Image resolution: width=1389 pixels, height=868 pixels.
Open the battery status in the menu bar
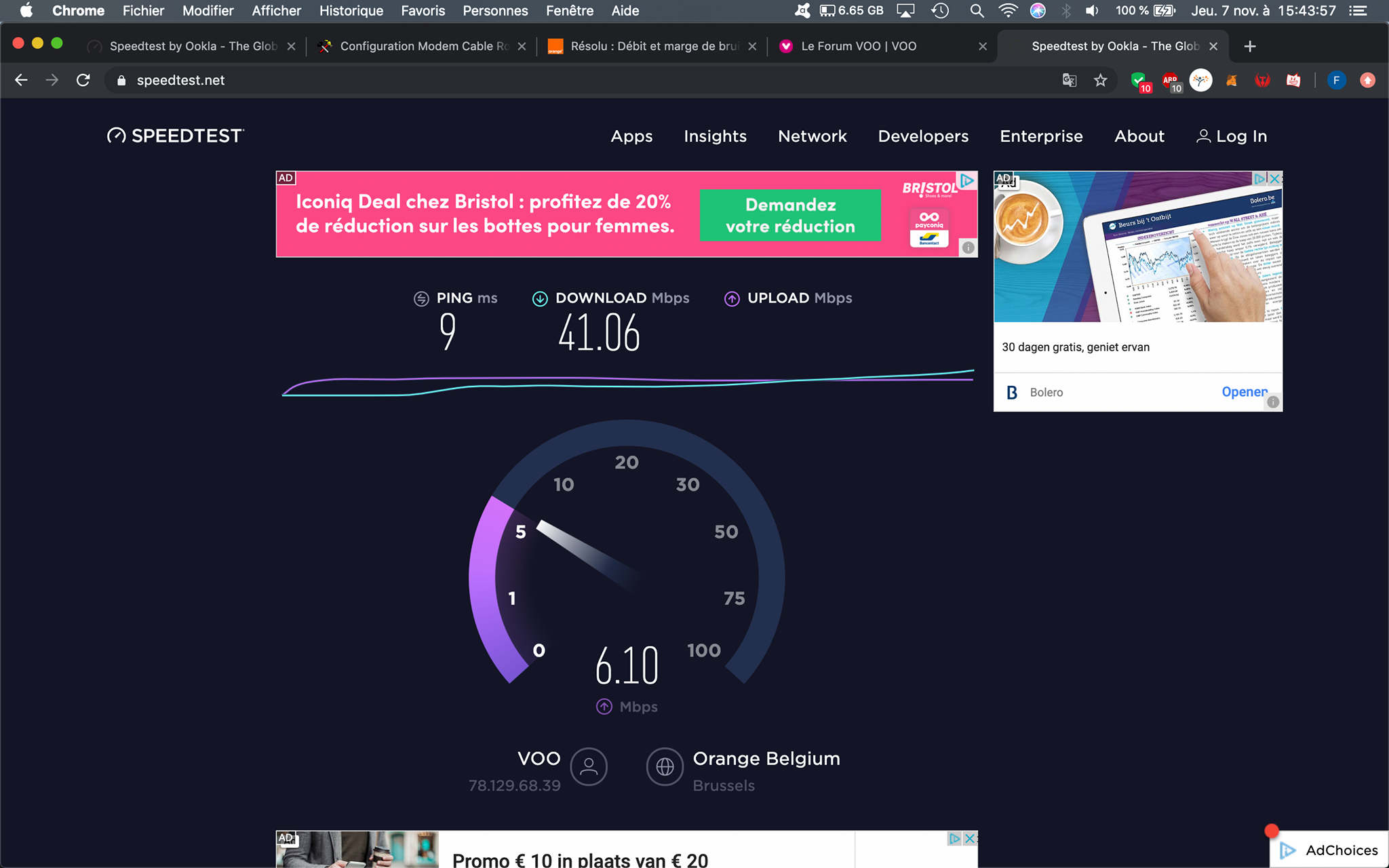coord(1145,10)
